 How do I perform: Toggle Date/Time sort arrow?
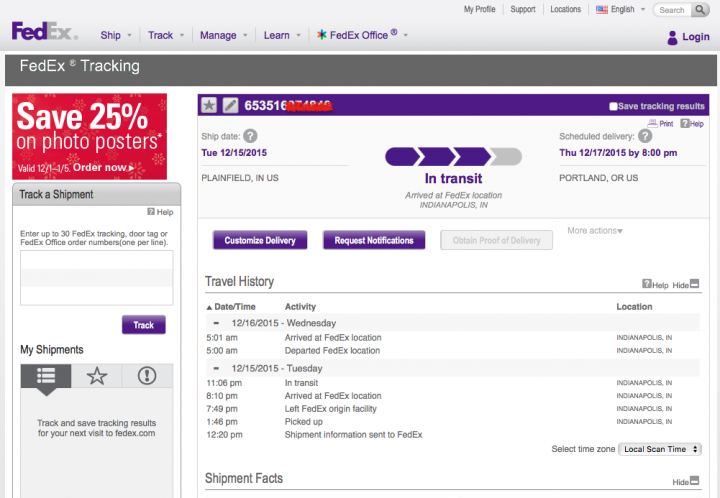[x=209, y=307]
